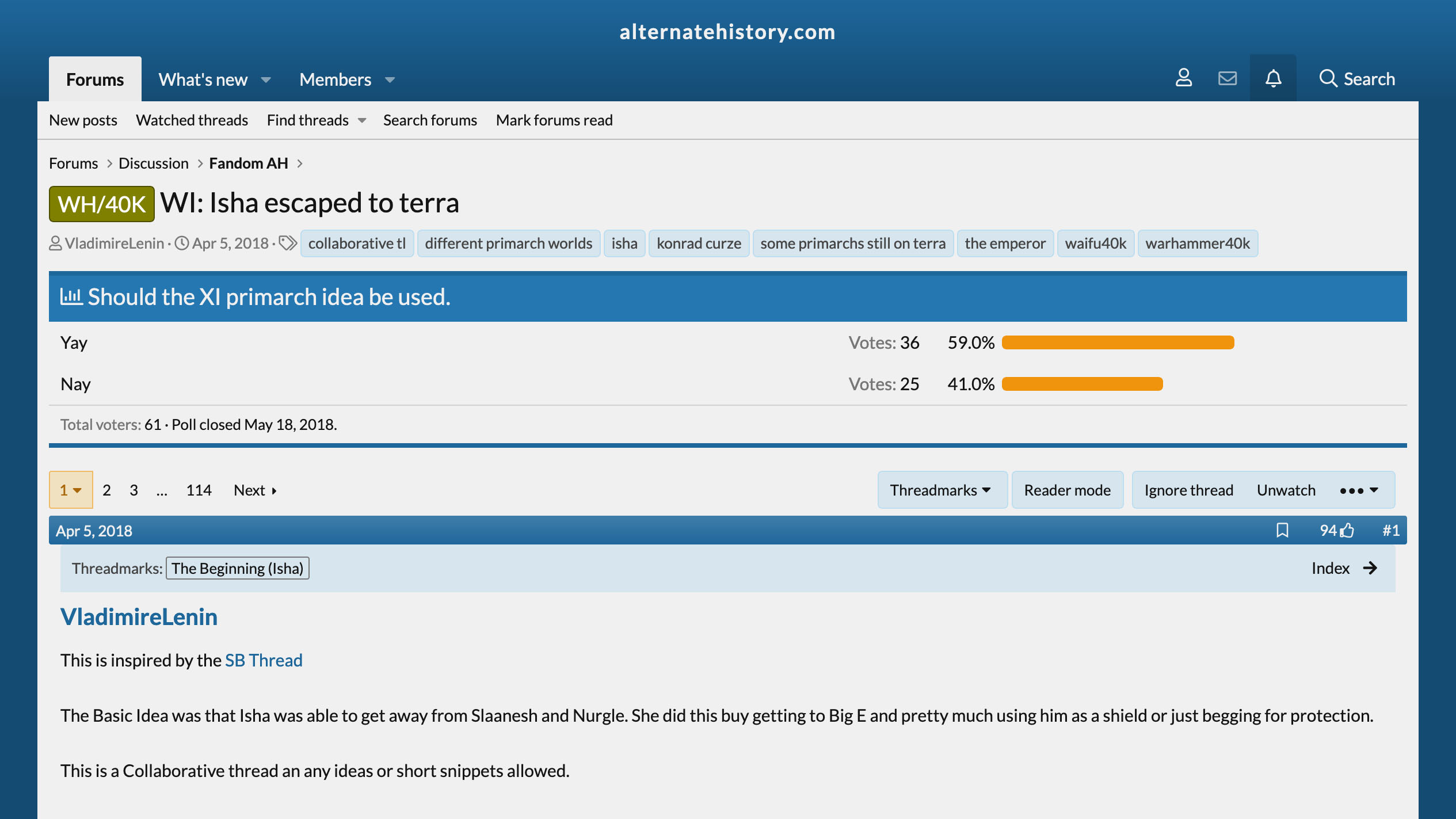The height and width of the screenshot is (819, 1456).
Task: Open the account profile icon
Action: (x=1183, y=78)
